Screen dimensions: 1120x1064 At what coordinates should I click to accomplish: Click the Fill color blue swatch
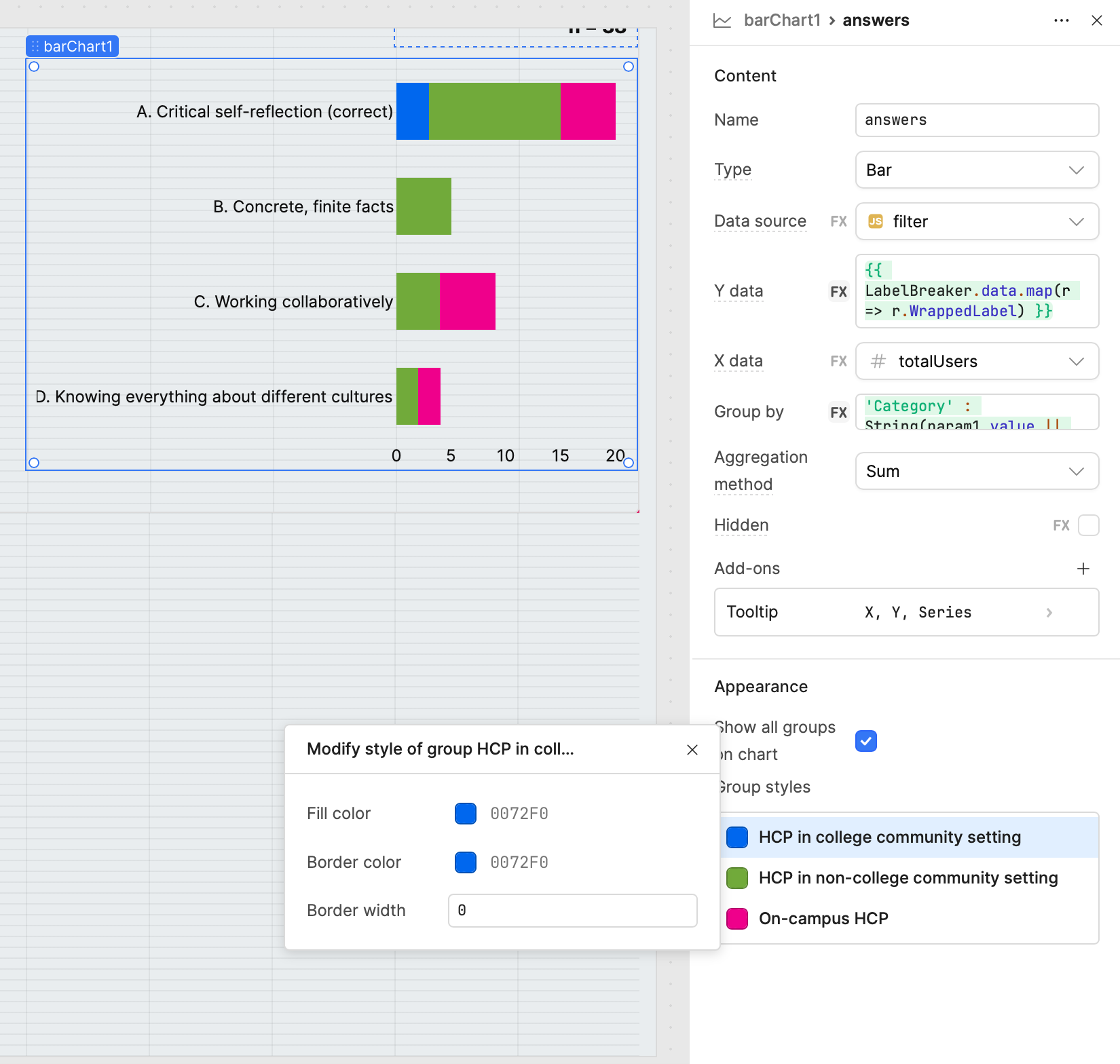(x=466, y=814)
